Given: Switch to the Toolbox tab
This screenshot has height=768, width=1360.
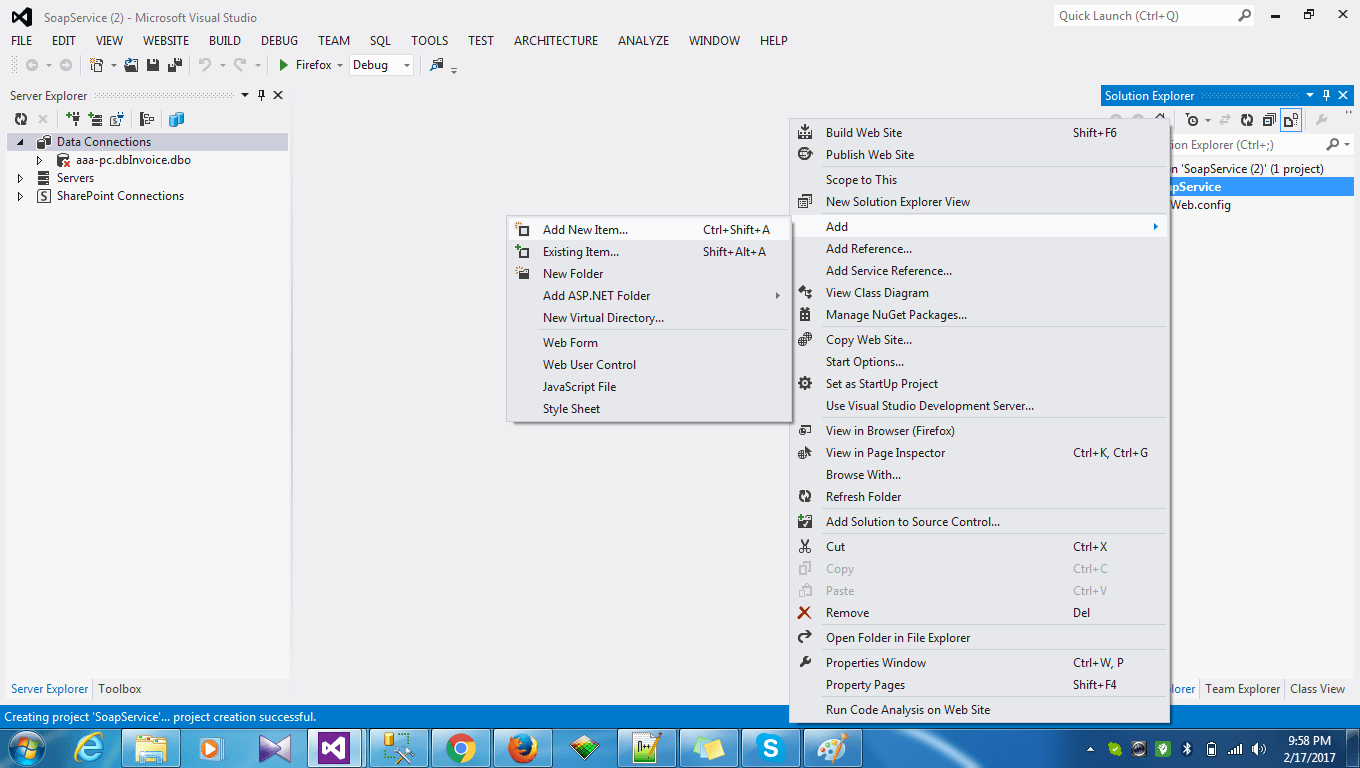Looking at the screenshot, I should point(120,689).
